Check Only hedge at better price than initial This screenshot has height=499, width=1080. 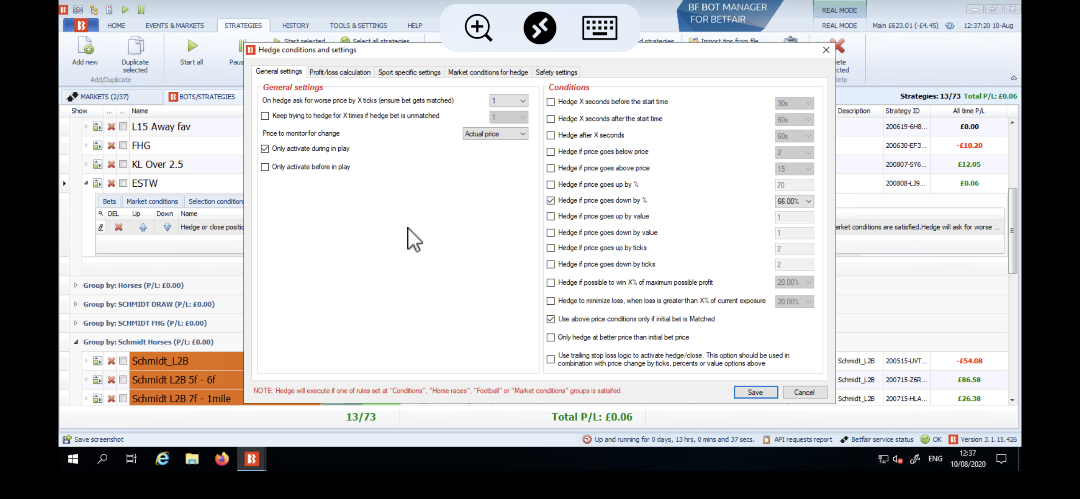(x=550, y=338)
